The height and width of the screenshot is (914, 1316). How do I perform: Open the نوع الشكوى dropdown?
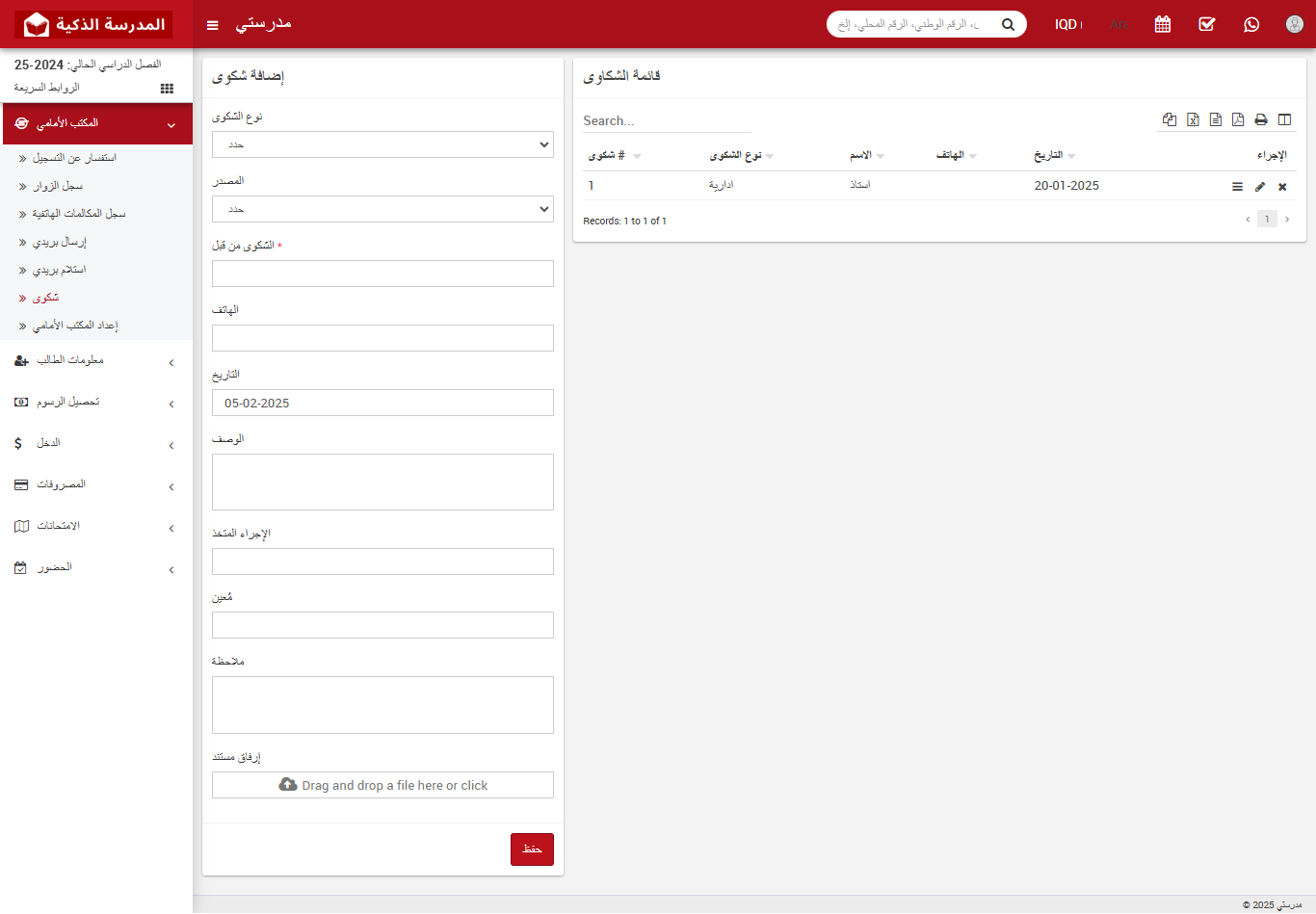pyautogui.click(x=382, y=144)
